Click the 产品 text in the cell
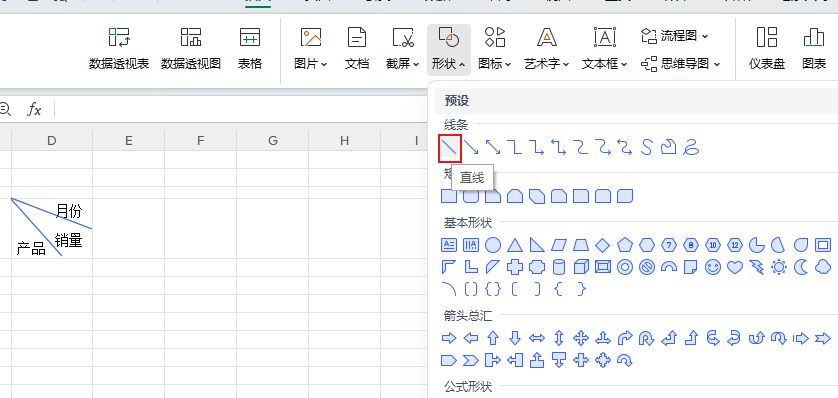 (x=30, y=248)
